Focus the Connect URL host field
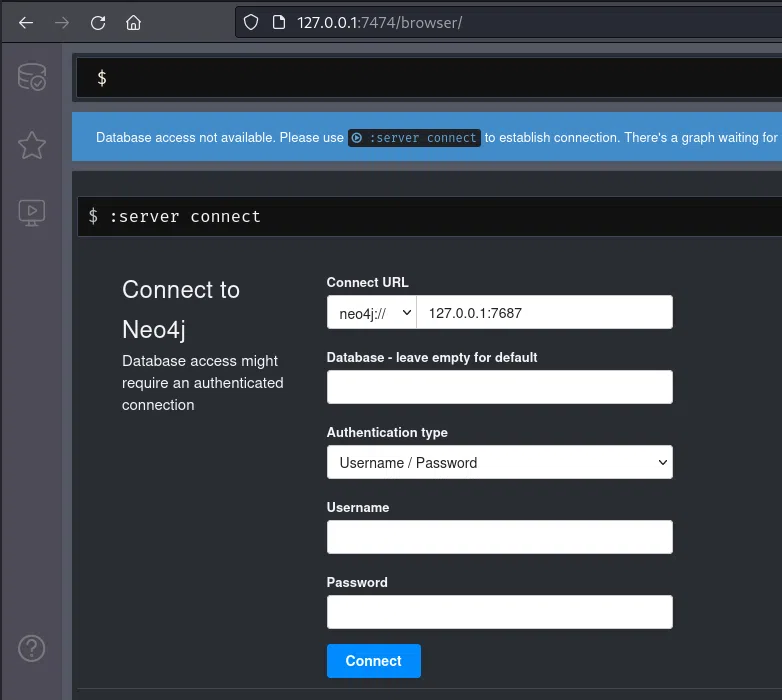This screenshot has width=782, height=700. (543, 313)
